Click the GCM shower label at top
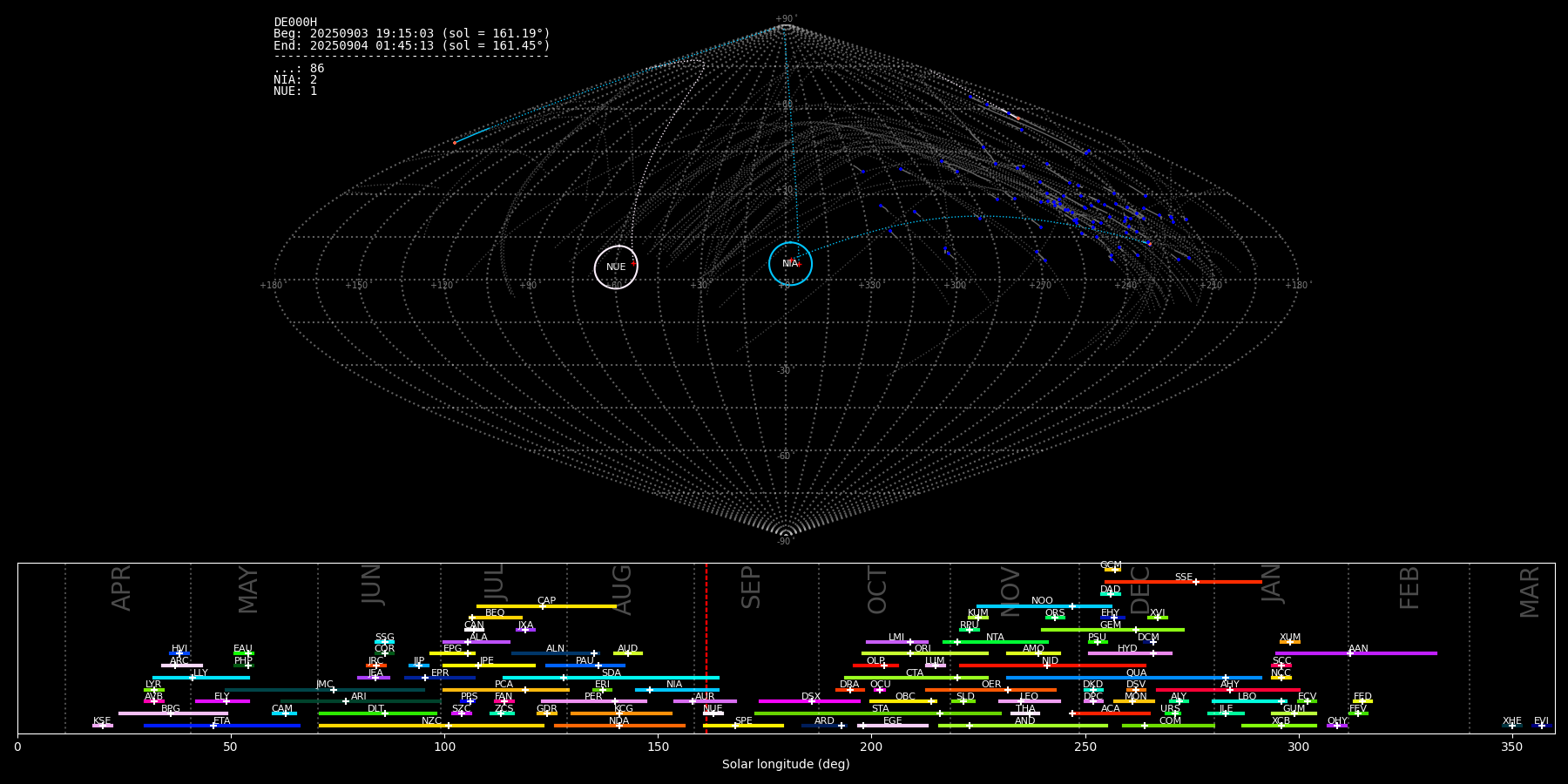Viewport: 1568px width, 784px height. click(1111, 565)
